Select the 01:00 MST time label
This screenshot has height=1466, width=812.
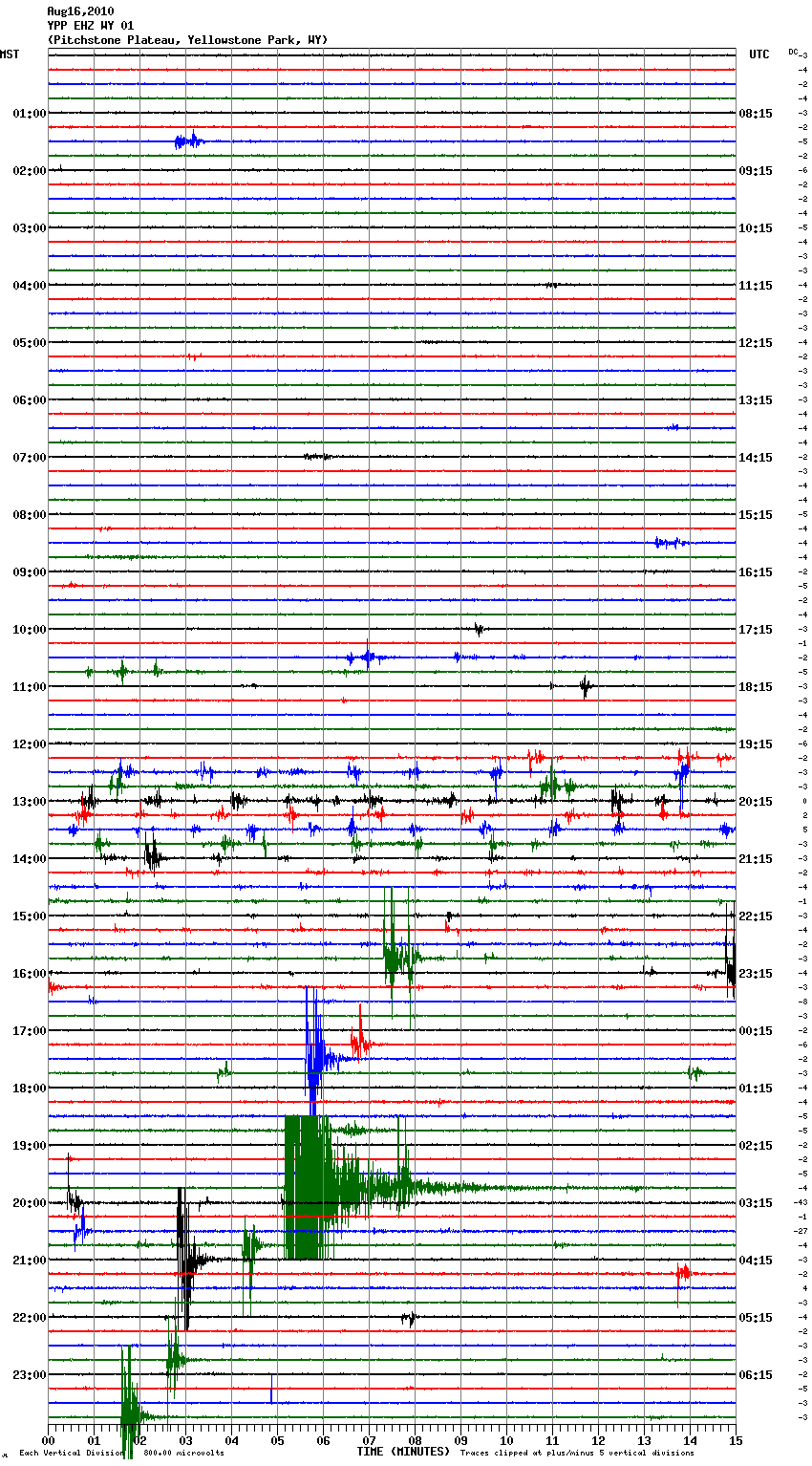(x=30, y=114)
